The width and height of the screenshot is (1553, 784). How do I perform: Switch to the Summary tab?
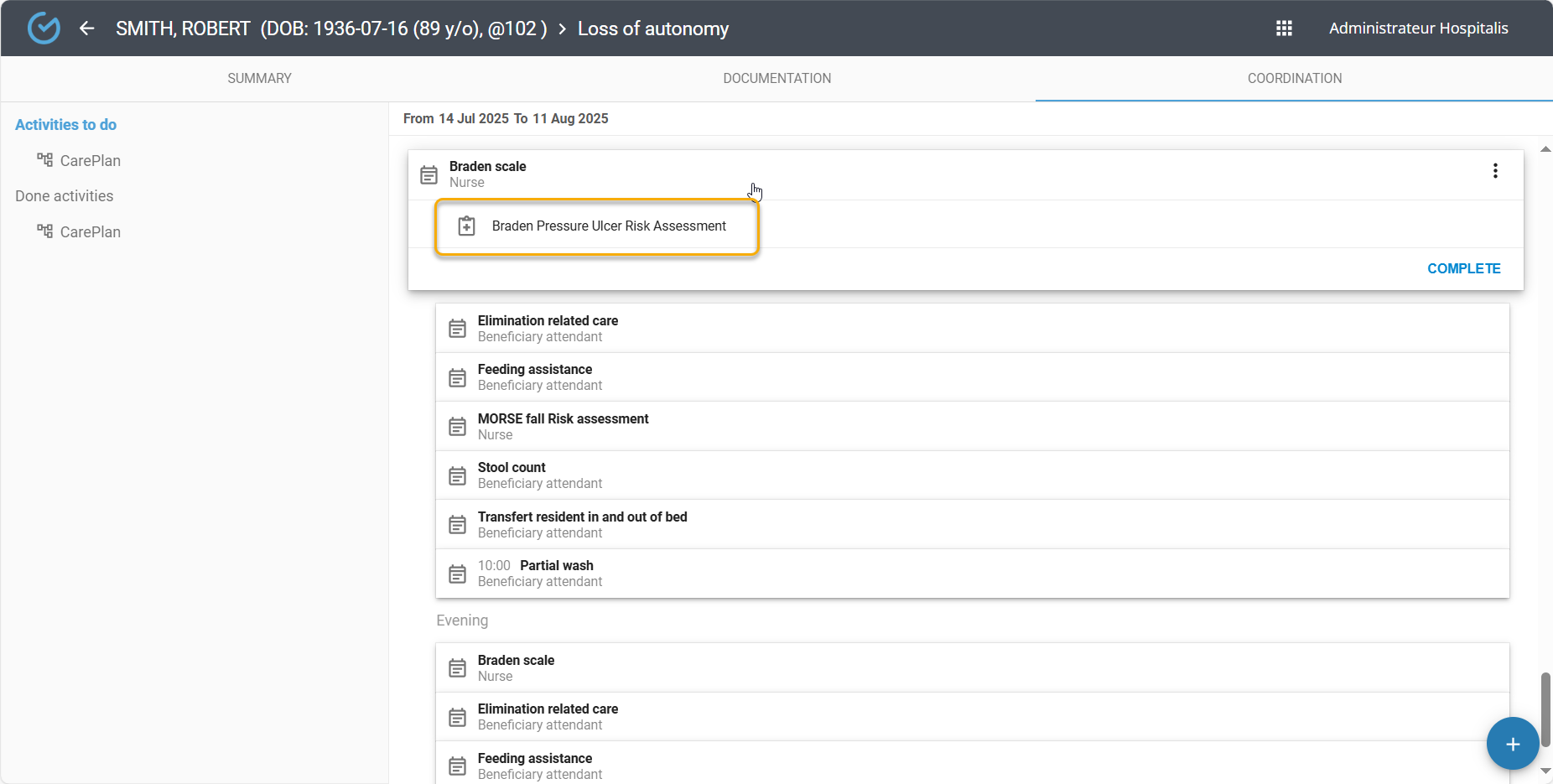tap(259, 79)
